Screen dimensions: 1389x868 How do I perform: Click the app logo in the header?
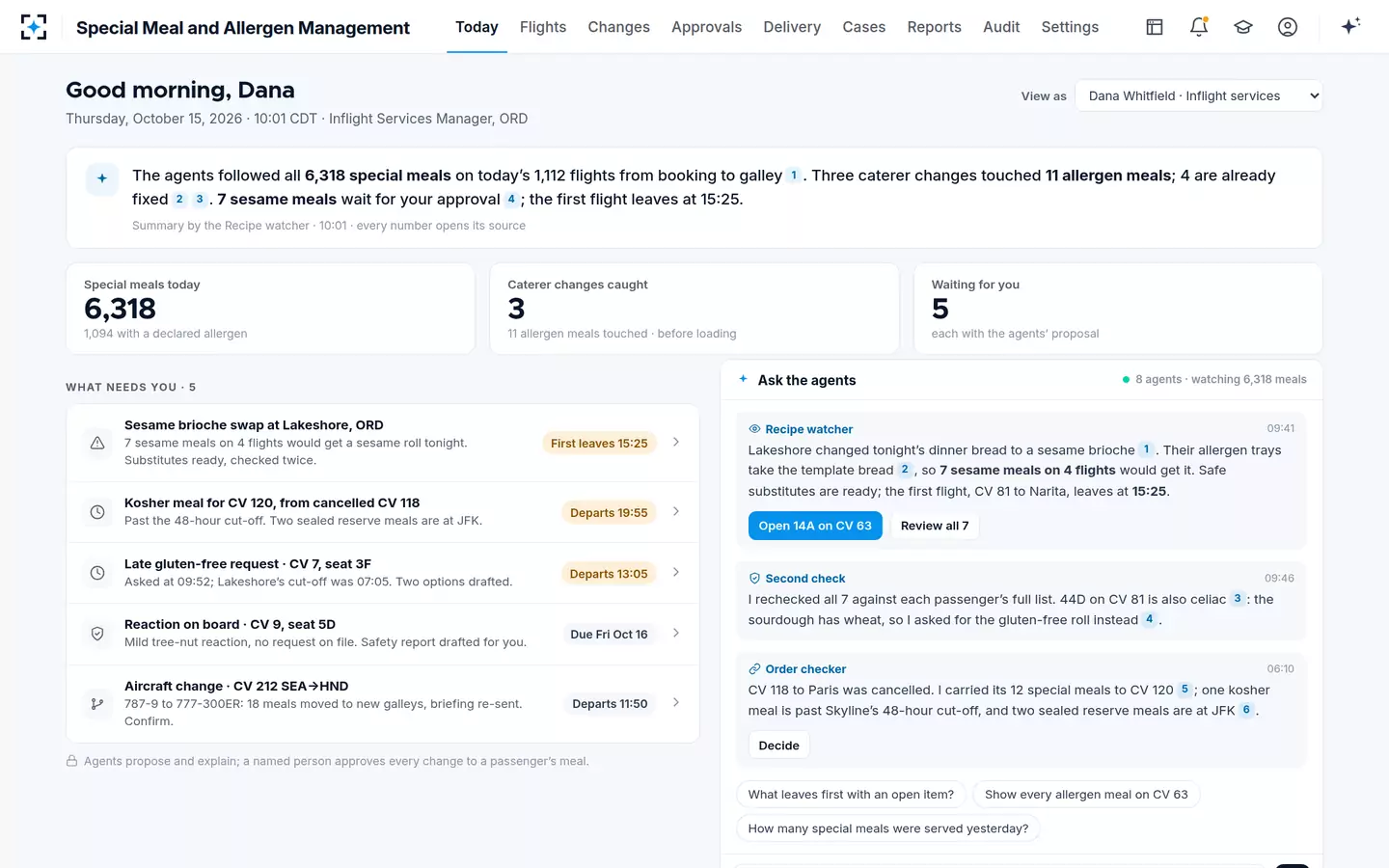point(34,27)
